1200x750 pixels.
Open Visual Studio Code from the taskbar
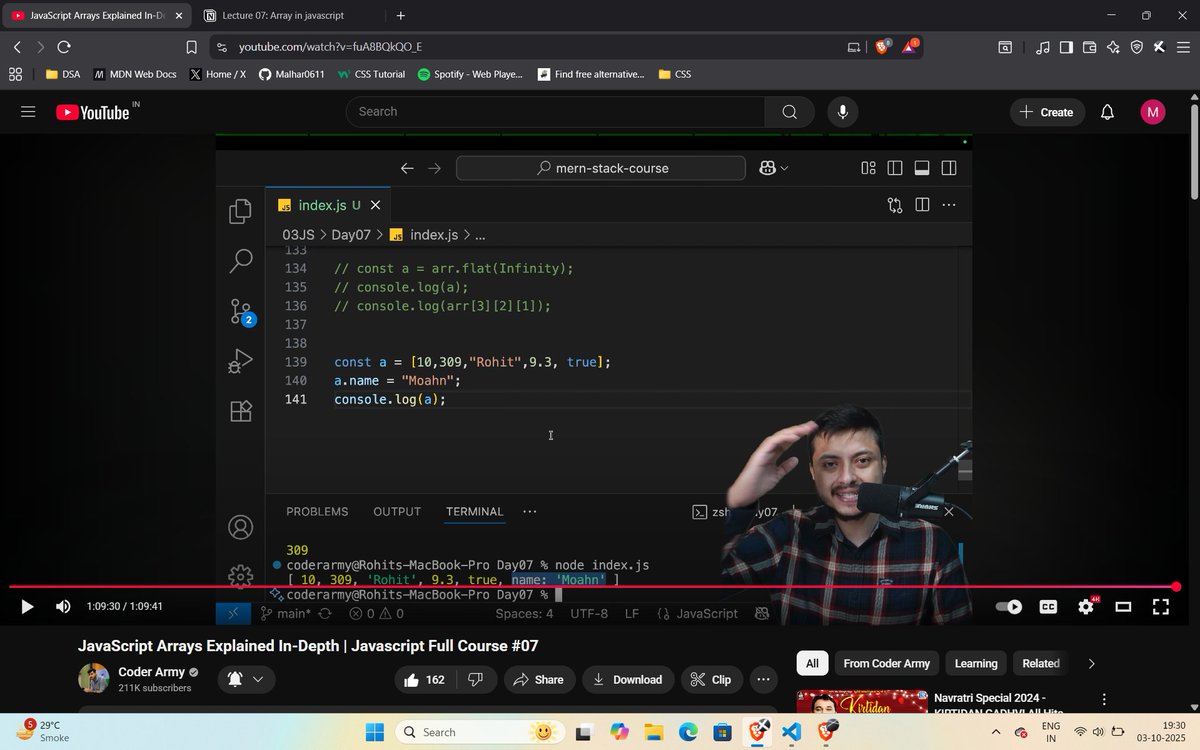tap(791, 732)
